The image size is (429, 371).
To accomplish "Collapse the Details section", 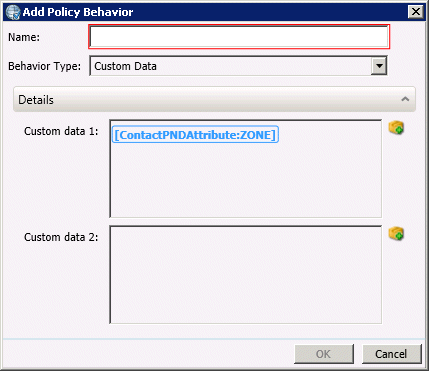I will (405, 99).
